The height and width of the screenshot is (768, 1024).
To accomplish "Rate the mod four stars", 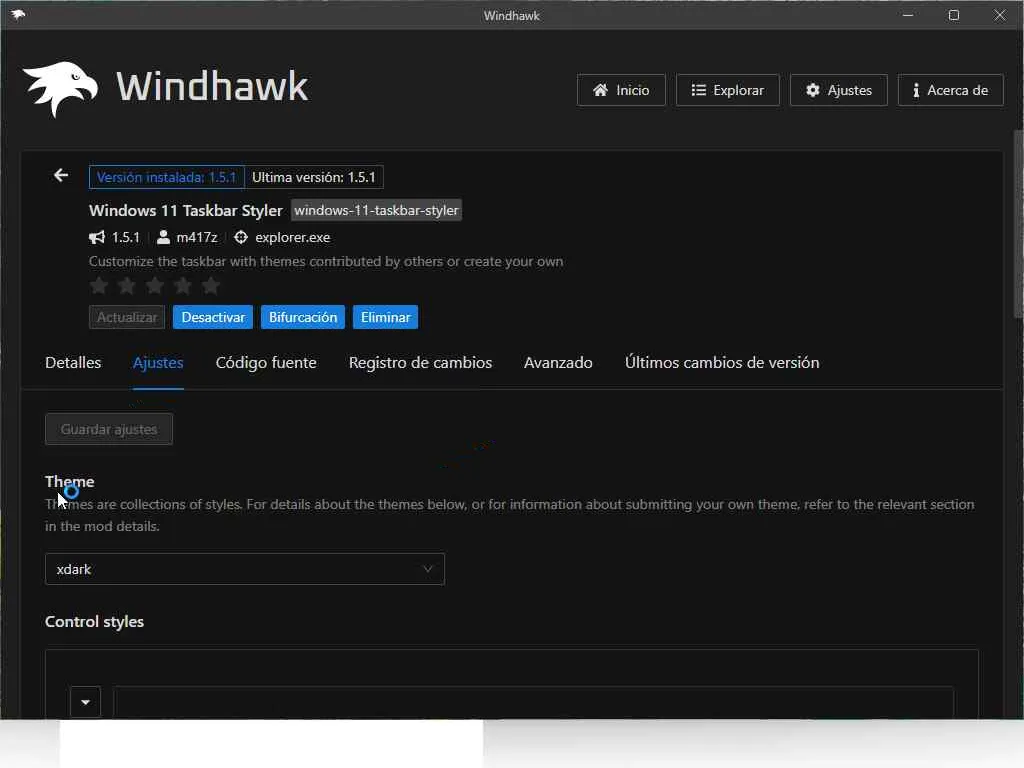I will [183, 285].
